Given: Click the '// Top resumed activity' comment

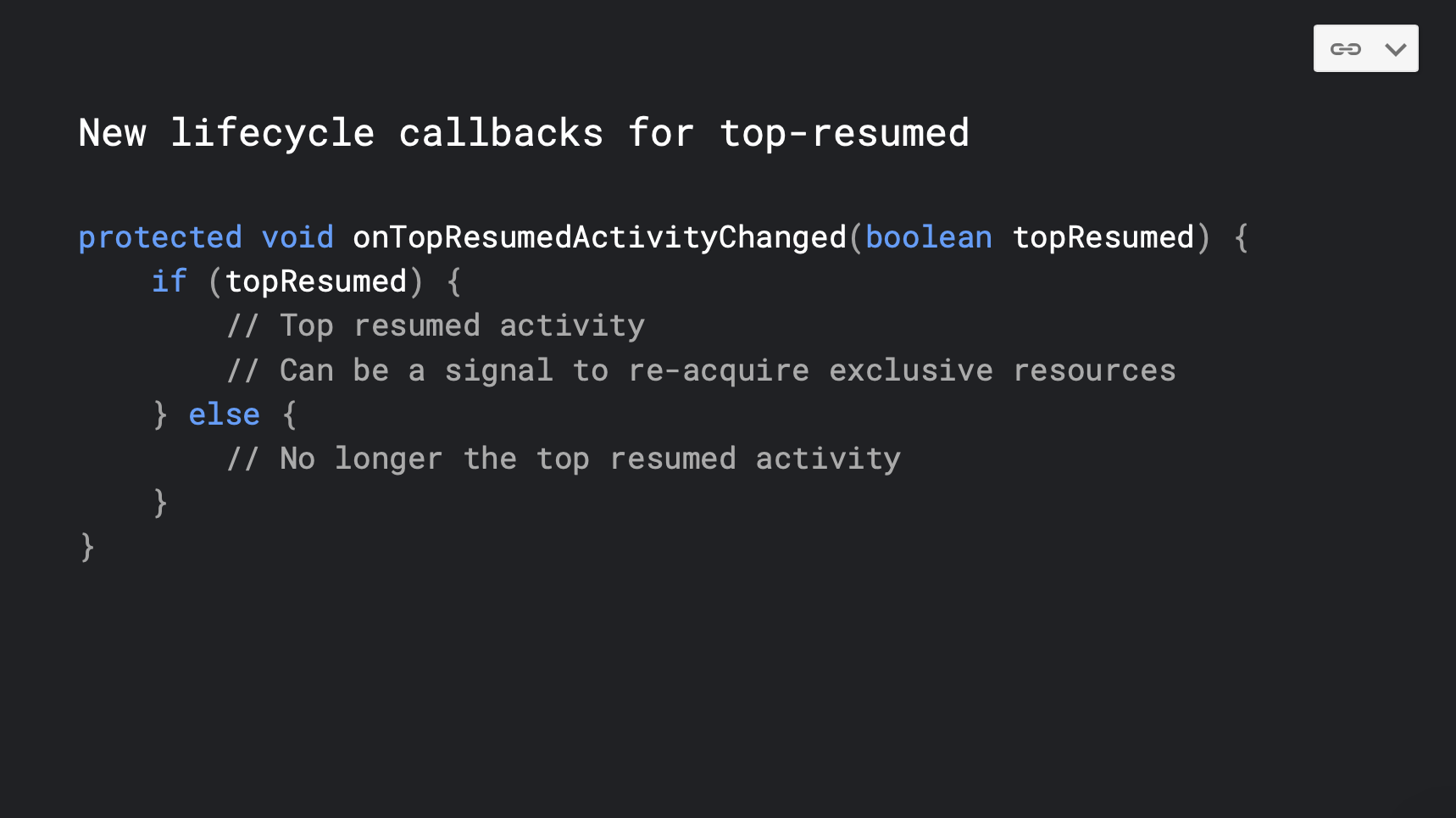Looking at the screenshot, I should (x=436, y=326).
